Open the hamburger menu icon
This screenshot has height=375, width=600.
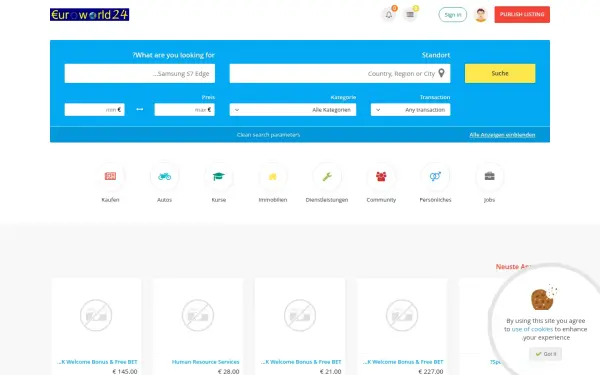tap(410, 15)
